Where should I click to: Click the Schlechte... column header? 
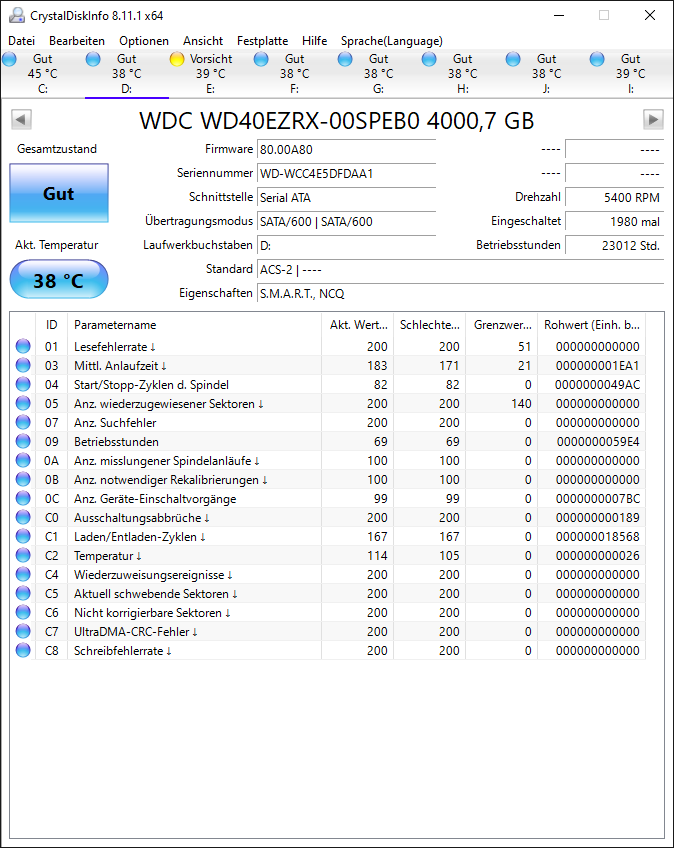point(429,324)
